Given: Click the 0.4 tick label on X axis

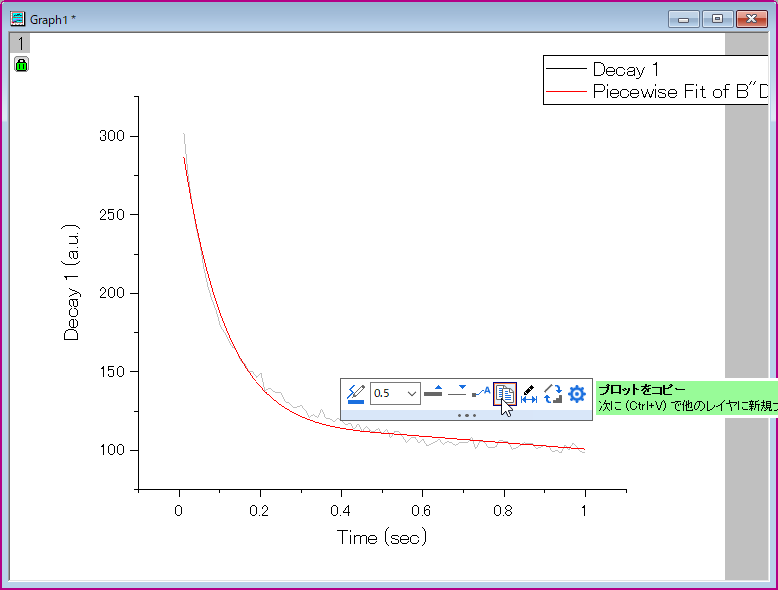Looking at the screenshot, I should pyautogui.click(x=341, y=511).
